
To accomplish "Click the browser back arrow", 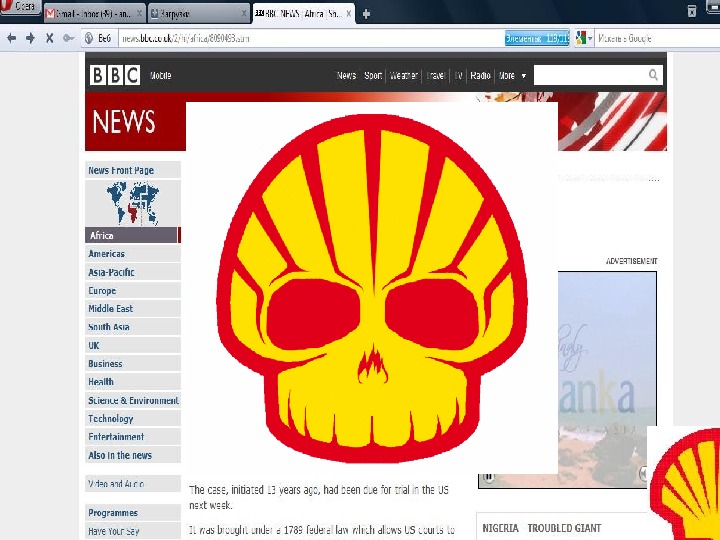I will click(x=11, y=38).
